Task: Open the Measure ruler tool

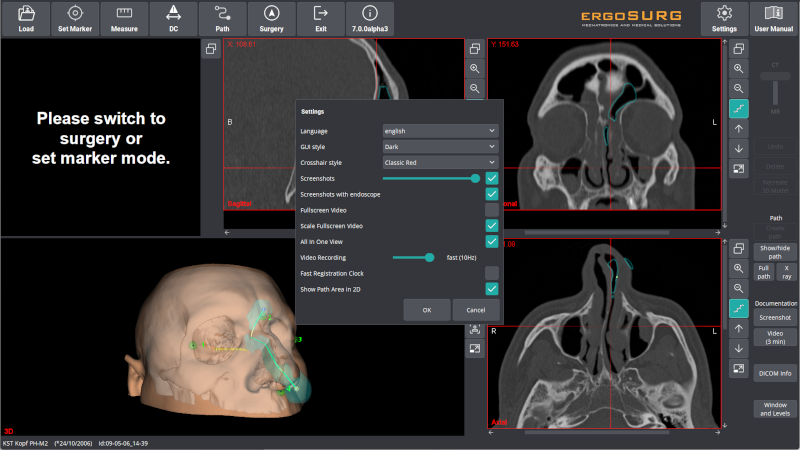Action: pos(124,18)
